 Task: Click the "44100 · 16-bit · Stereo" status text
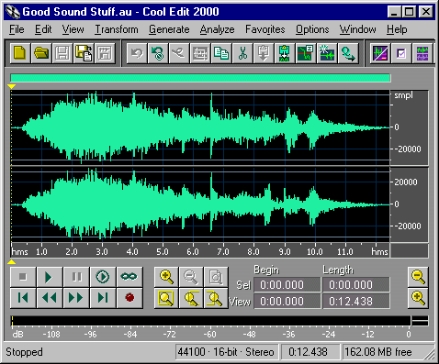pos(226,352)
